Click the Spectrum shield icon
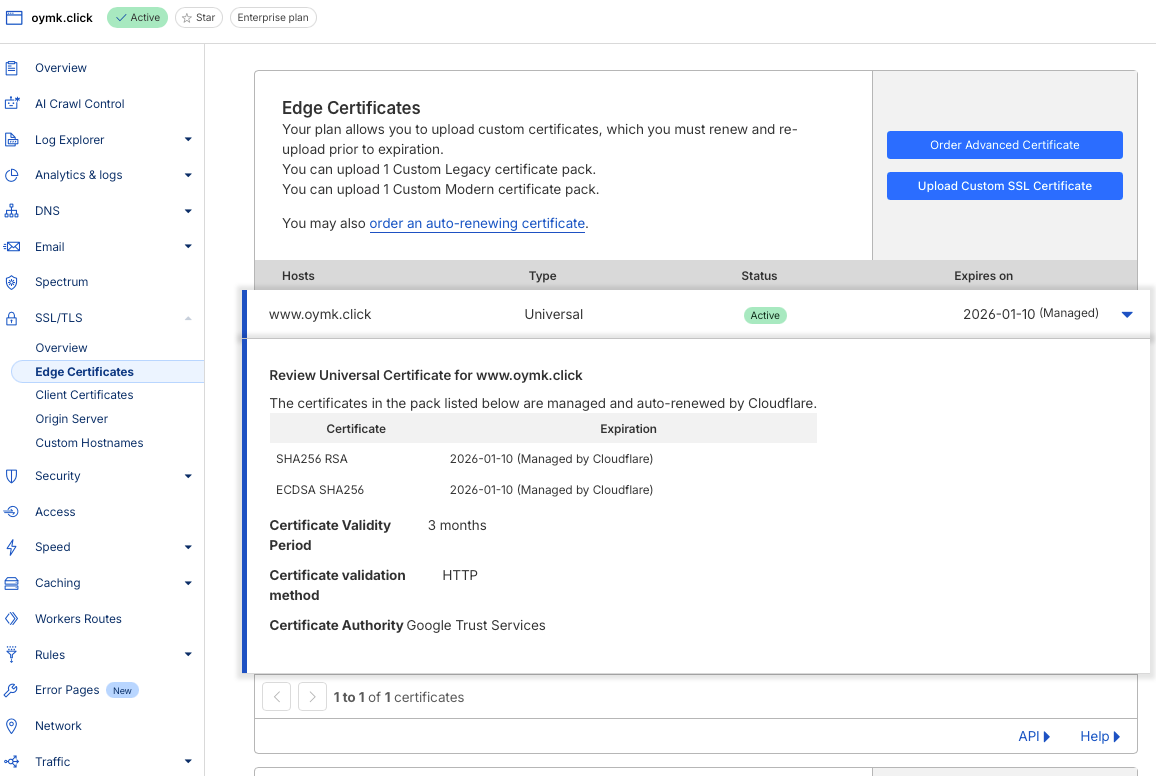This screenshot has width=1156, height=776. (x=12, y=282)
